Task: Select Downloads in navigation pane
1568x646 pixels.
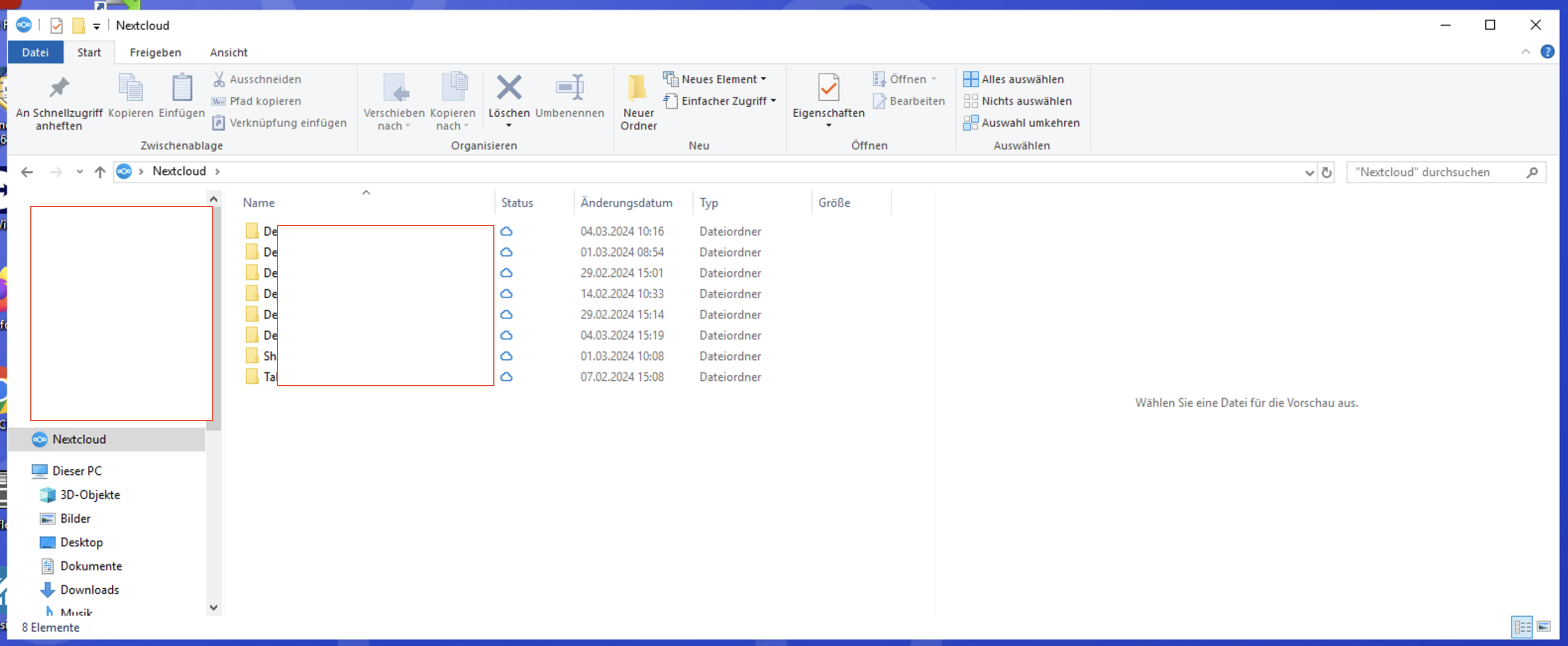Action: pyautogui.click(x=90, y=589)
